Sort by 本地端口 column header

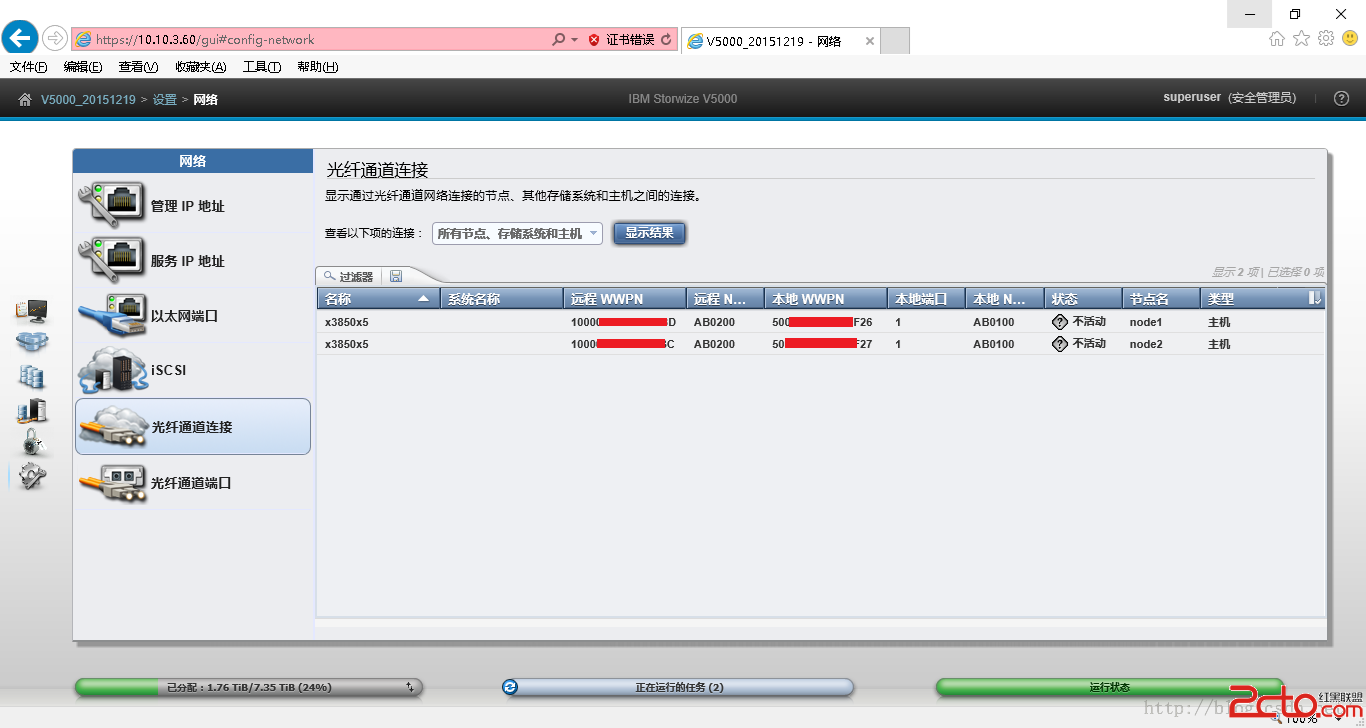(927, 298)
